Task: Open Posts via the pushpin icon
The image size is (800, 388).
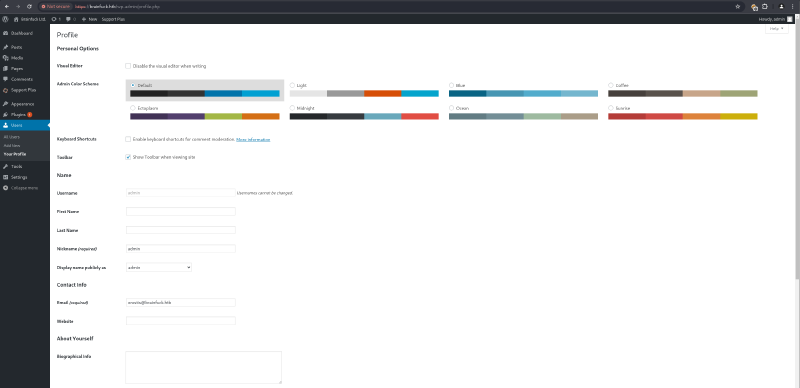Action: click(x=6, y=47)
